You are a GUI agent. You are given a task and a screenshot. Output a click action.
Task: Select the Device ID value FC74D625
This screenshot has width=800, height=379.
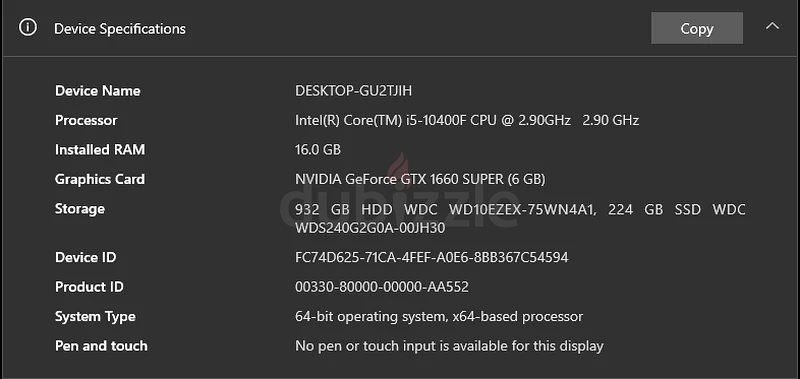(432, 258)
